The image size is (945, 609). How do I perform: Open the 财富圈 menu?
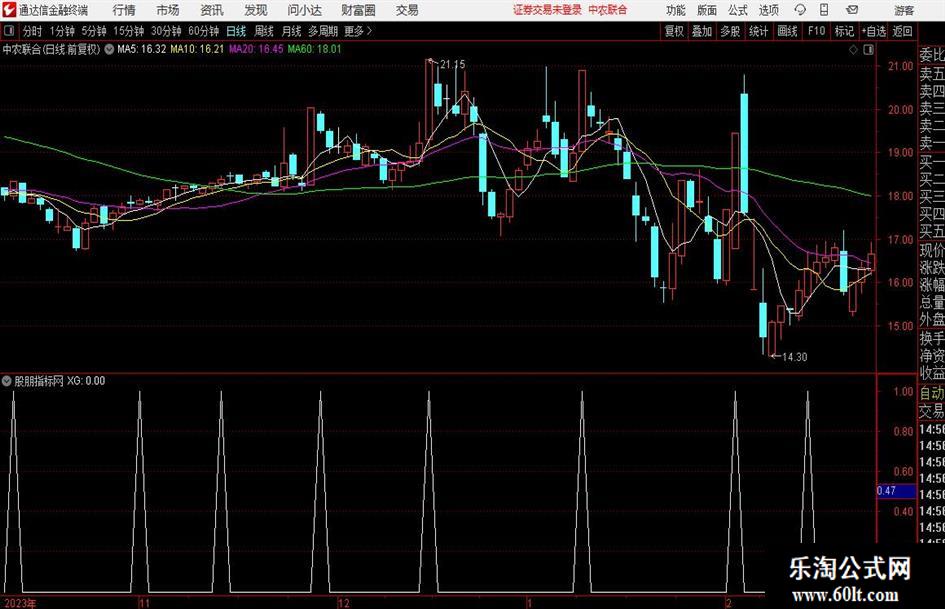358,10
